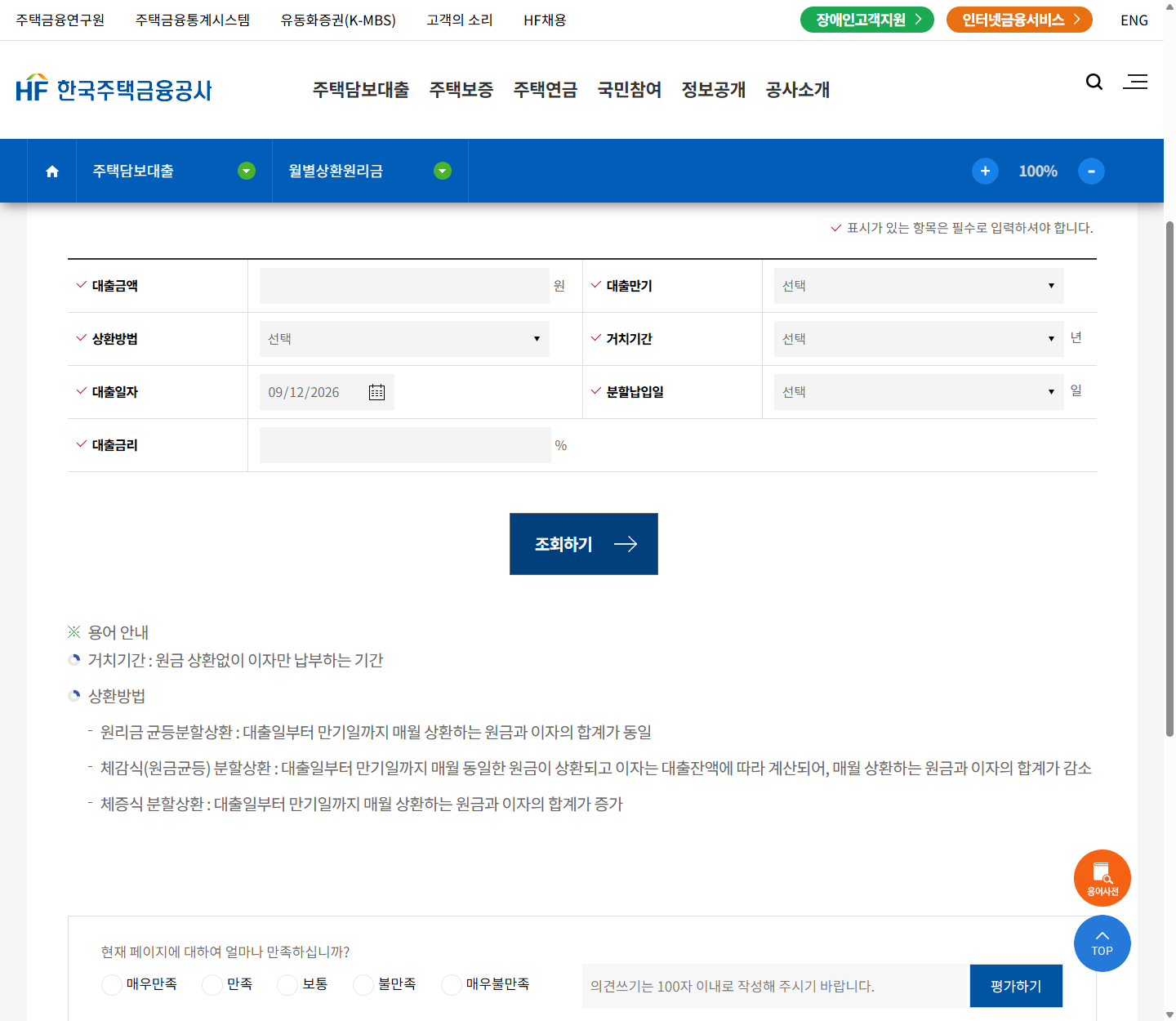Increase page zoom with plus icon
The image size is (1176, 1021).
(985, 171)
